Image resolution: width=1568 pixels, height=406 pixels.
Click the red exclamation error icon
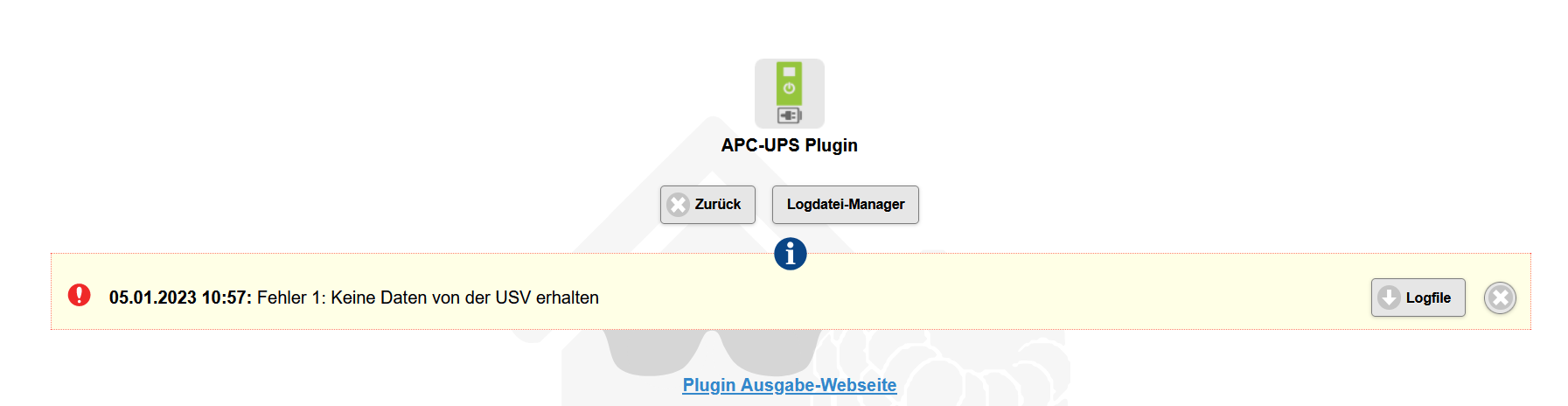tap(80, 295)
